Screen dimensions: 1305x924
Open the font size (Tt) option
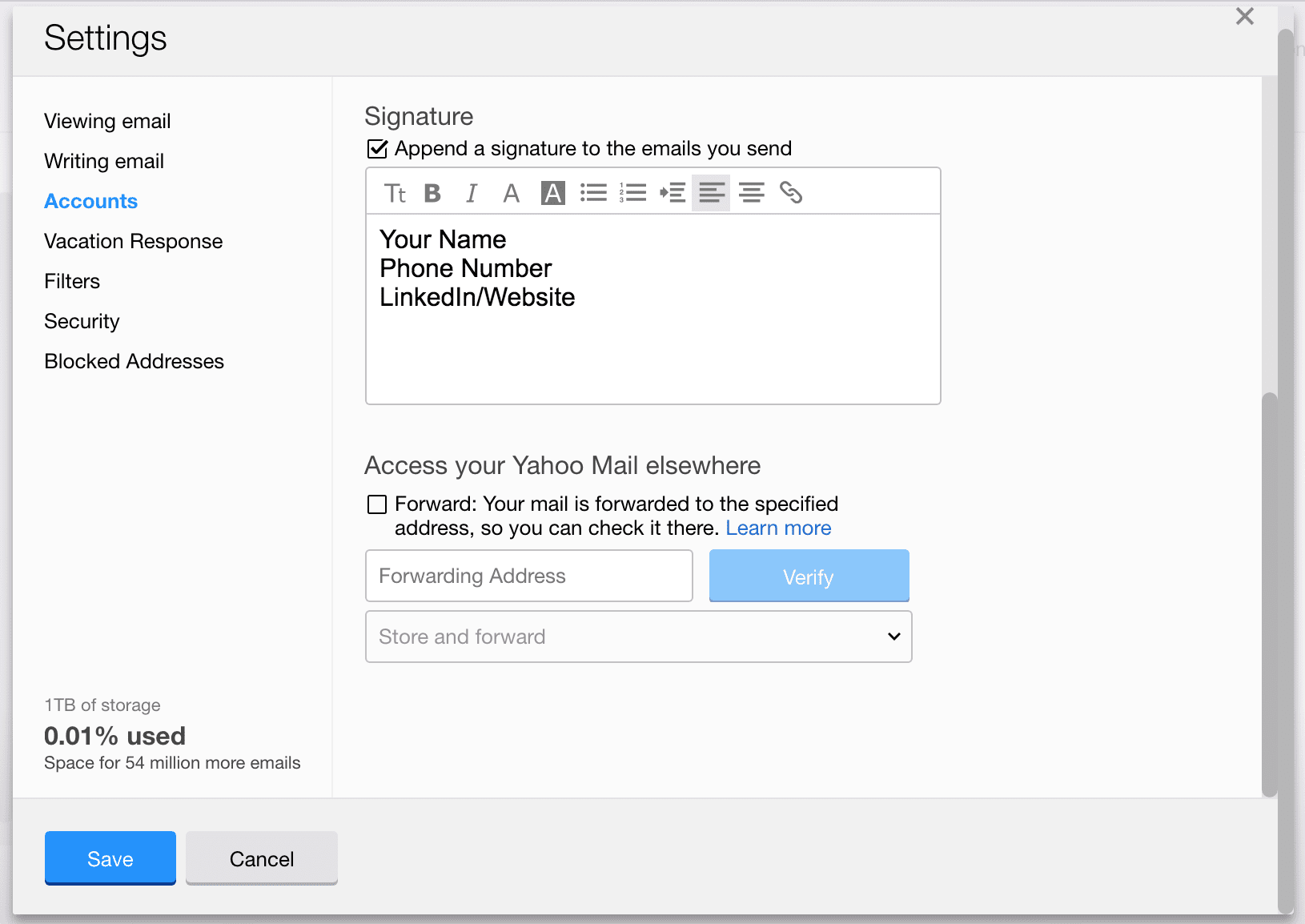coord(394,192)
